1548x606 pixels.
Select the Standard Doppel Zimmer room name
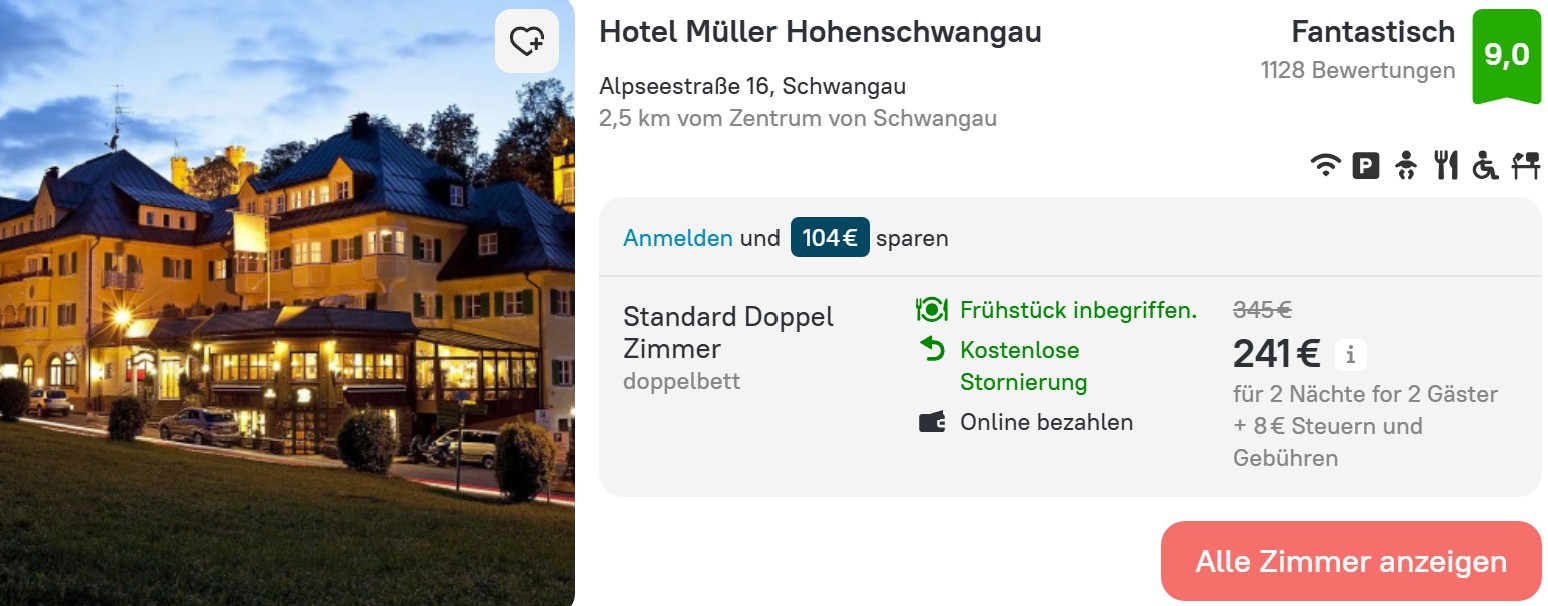[728, 333]
